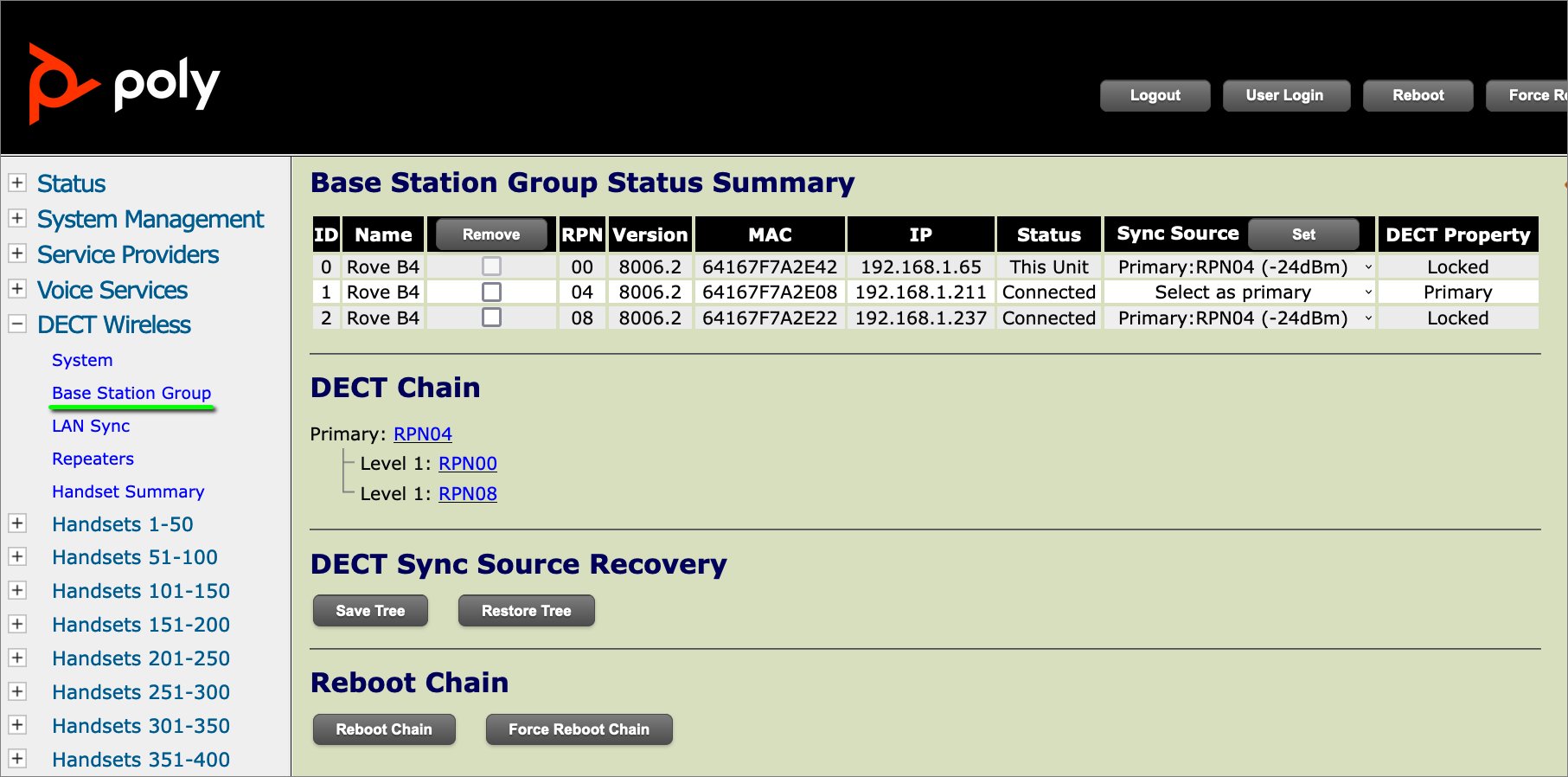Check Remove box for base station RPN 08
This screenshot has width=1568, height=777.
(491, 318)
